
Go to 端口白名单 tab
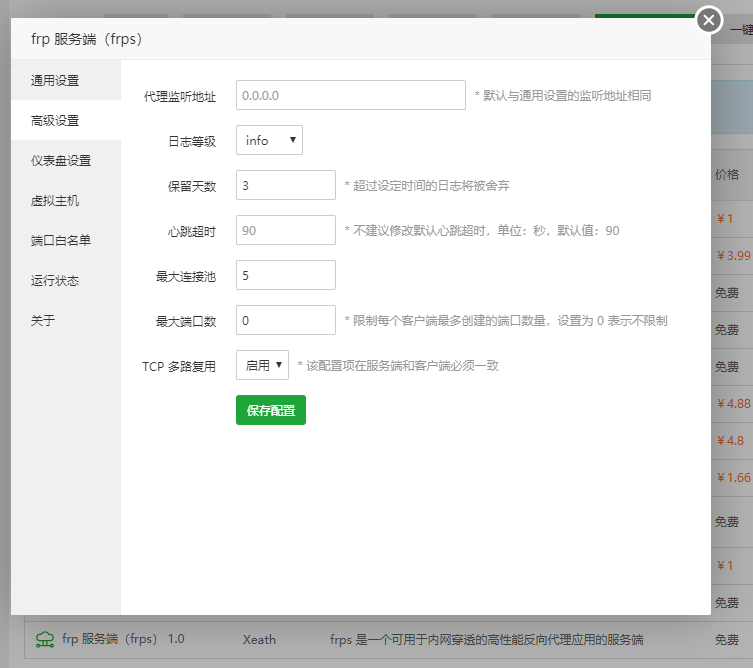click(x=66, y=240)
